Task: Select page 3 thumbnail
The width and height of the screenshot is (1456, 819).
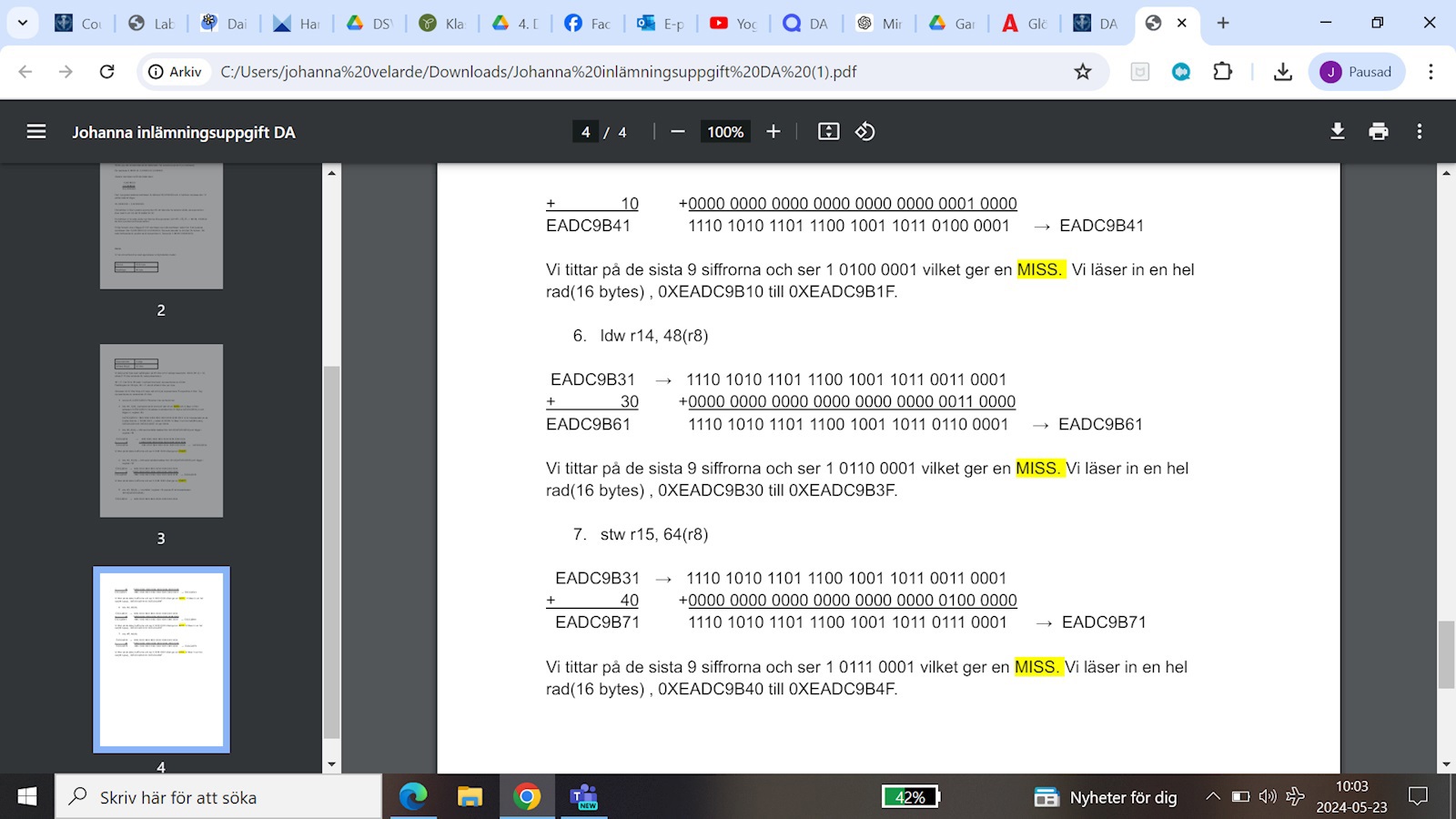Action: (x=161, y=430)
